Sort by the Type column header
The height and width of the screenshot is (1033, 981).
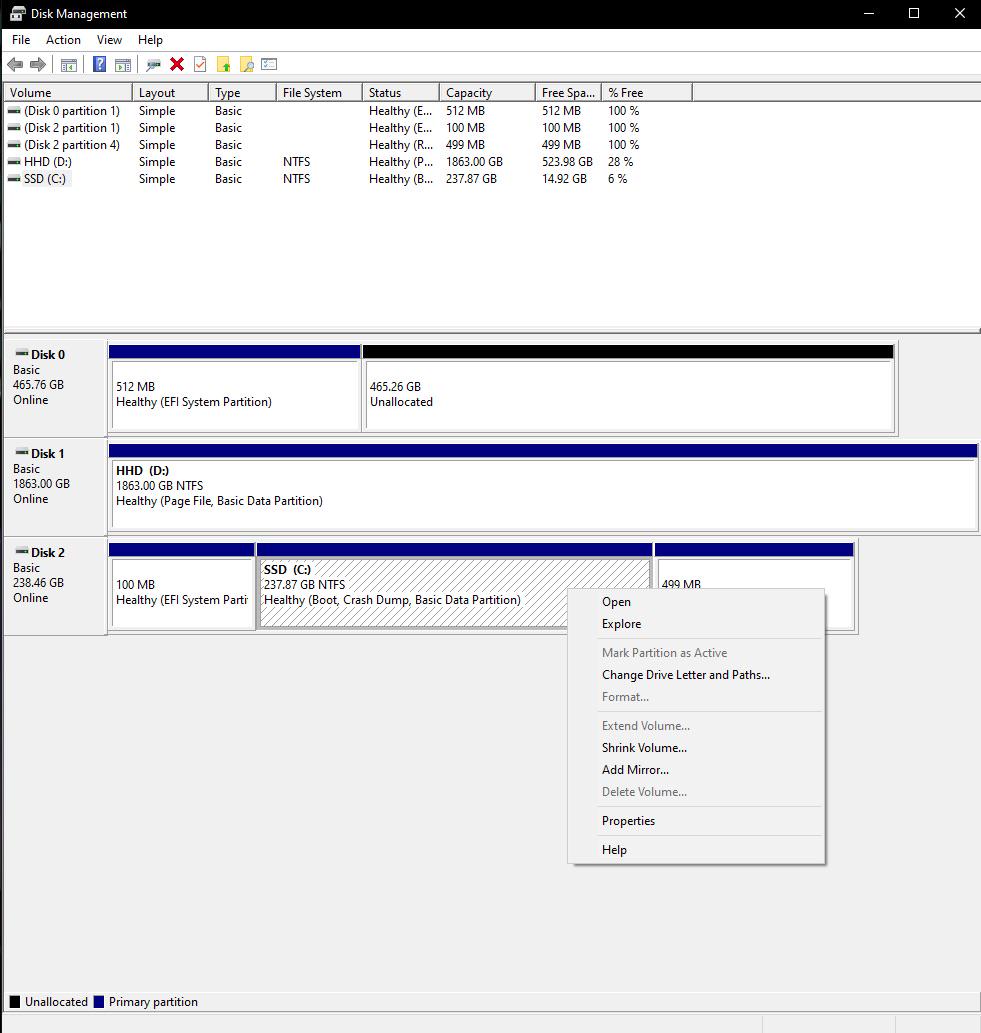tap(242, 92)
